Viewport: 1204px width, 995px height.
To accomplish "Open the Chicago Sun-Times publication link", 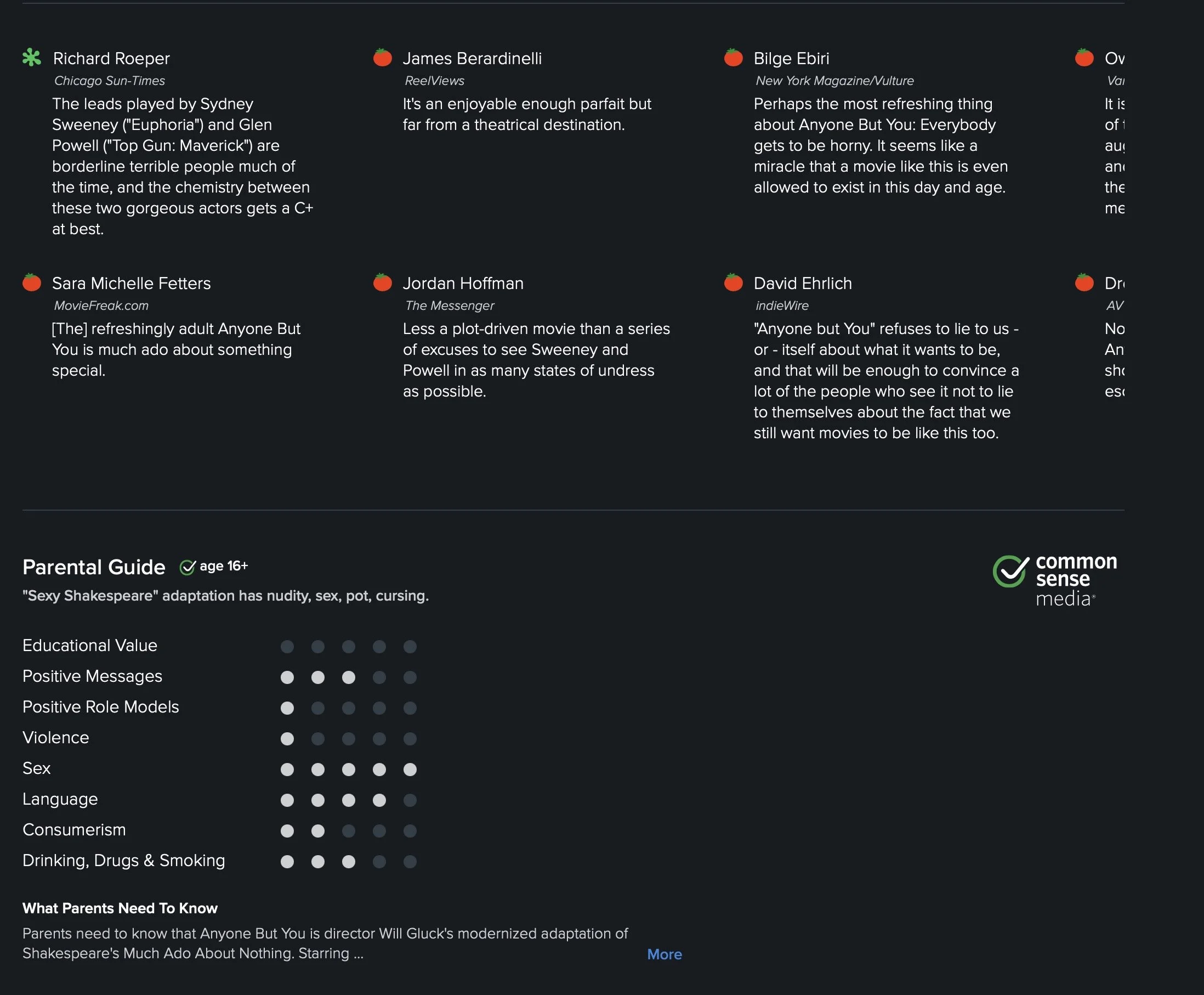I will [x=110, y=81].
